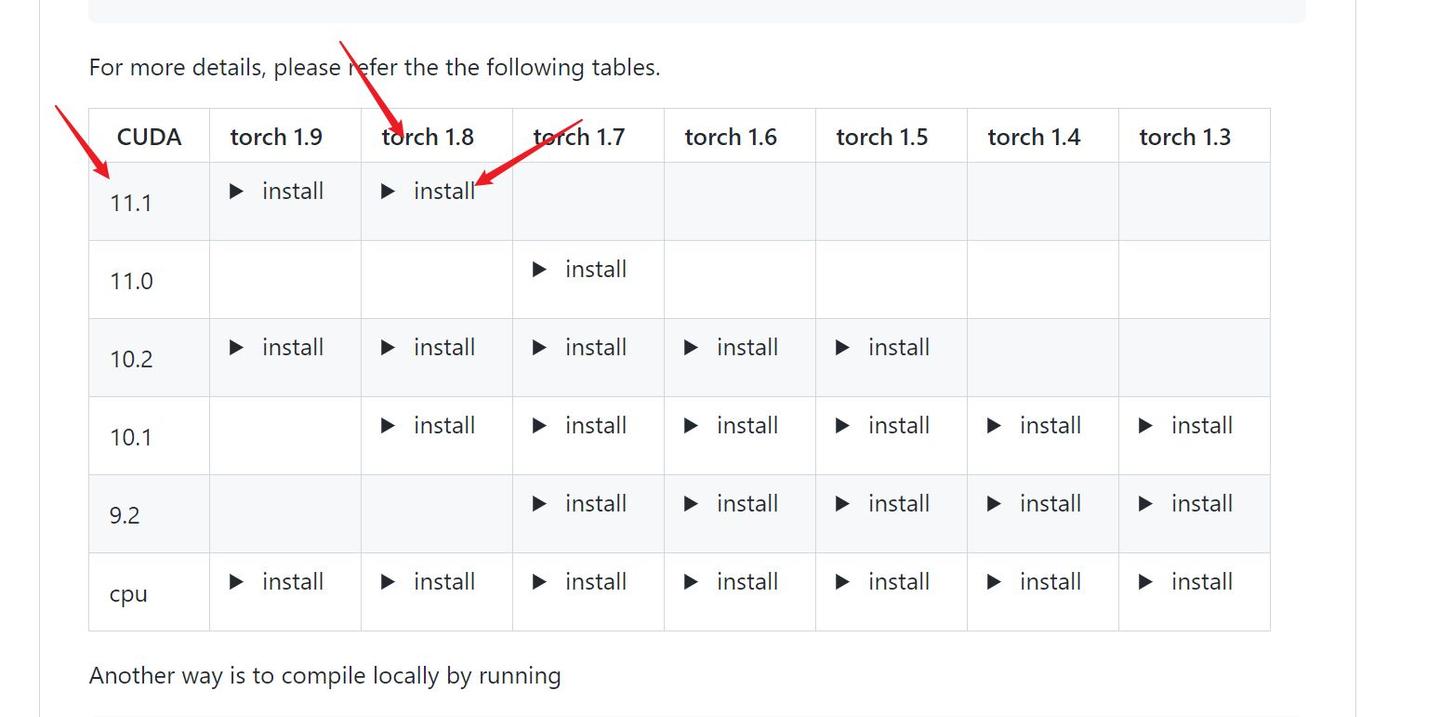Screen dimensions: 1440x717
Task: Click the CUDA column header cell
Action: (x=149, y=137)
